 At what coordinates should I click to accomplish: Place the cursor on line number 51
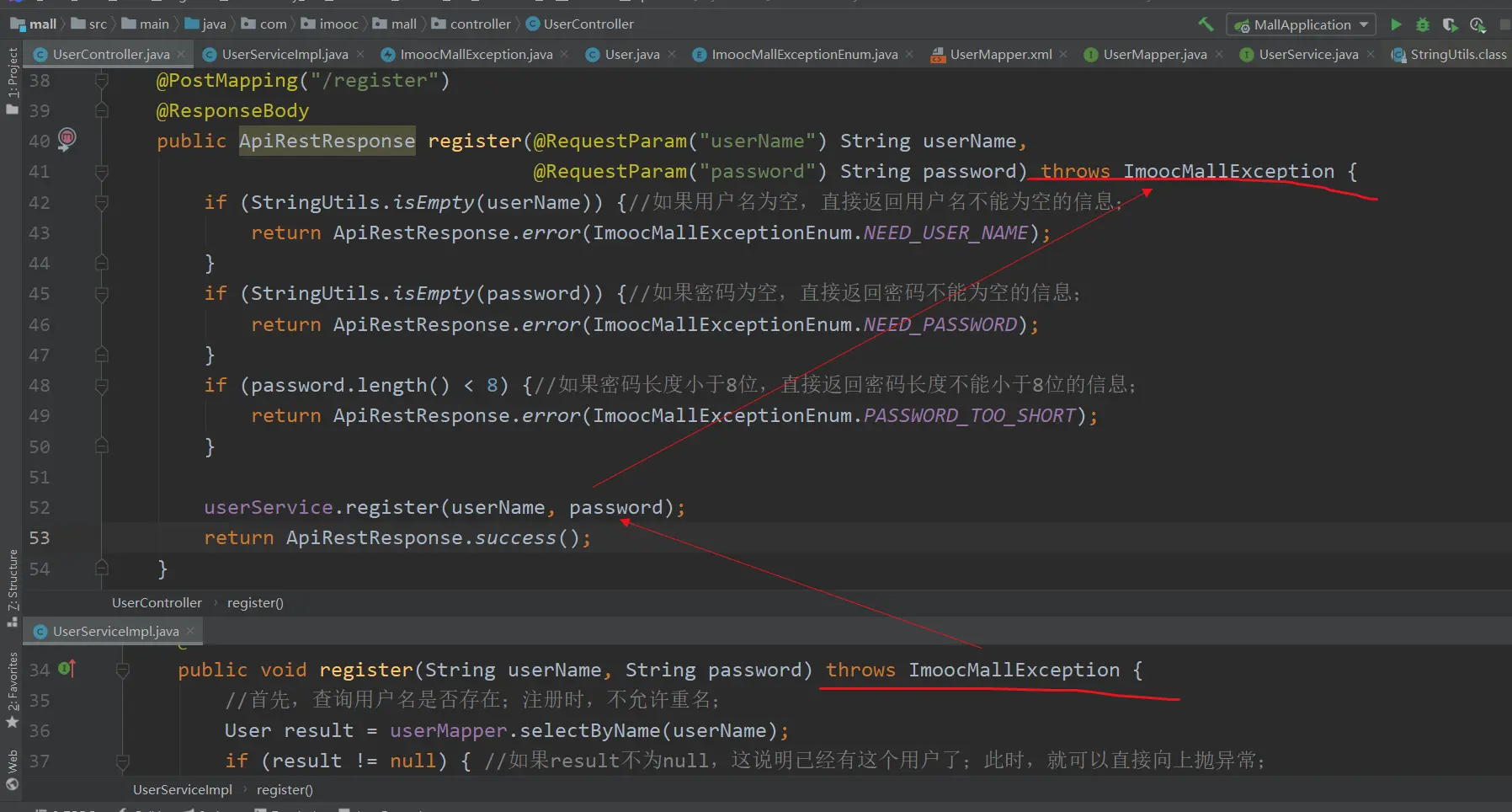(x=40, y=478)
